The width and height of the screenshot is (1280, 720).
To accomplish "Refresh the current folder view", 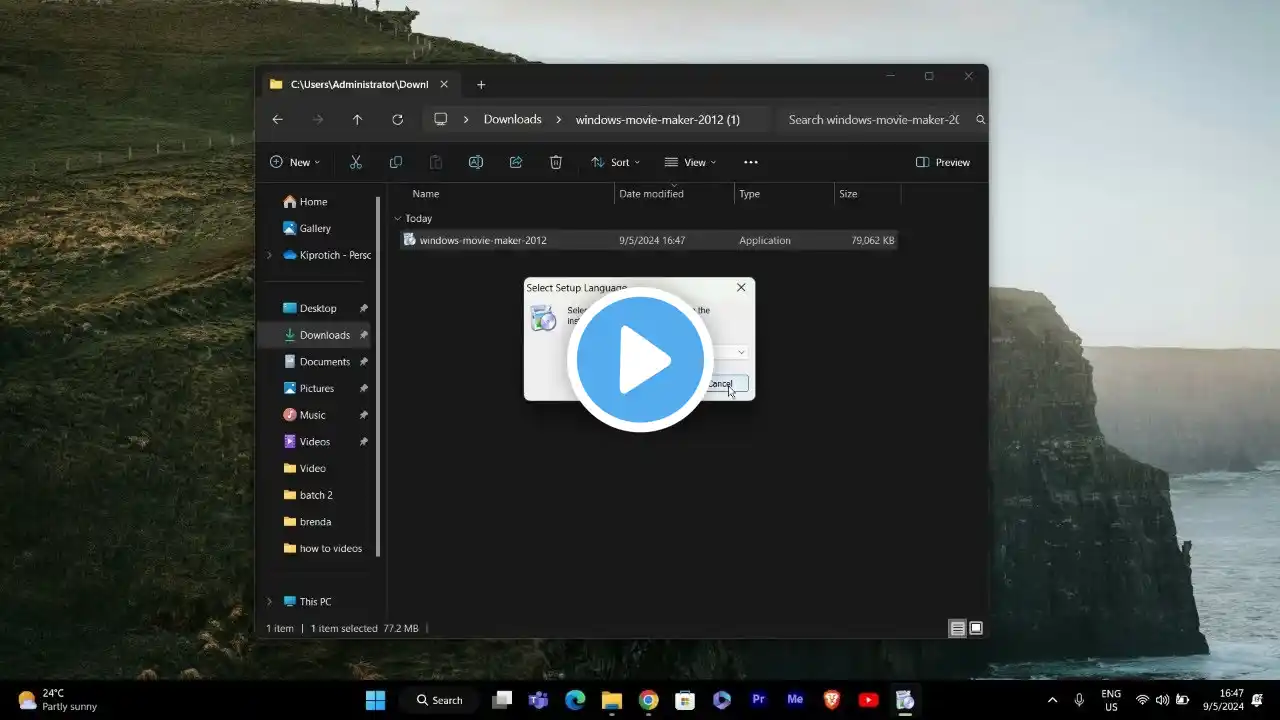I will (x=397, y=120).
